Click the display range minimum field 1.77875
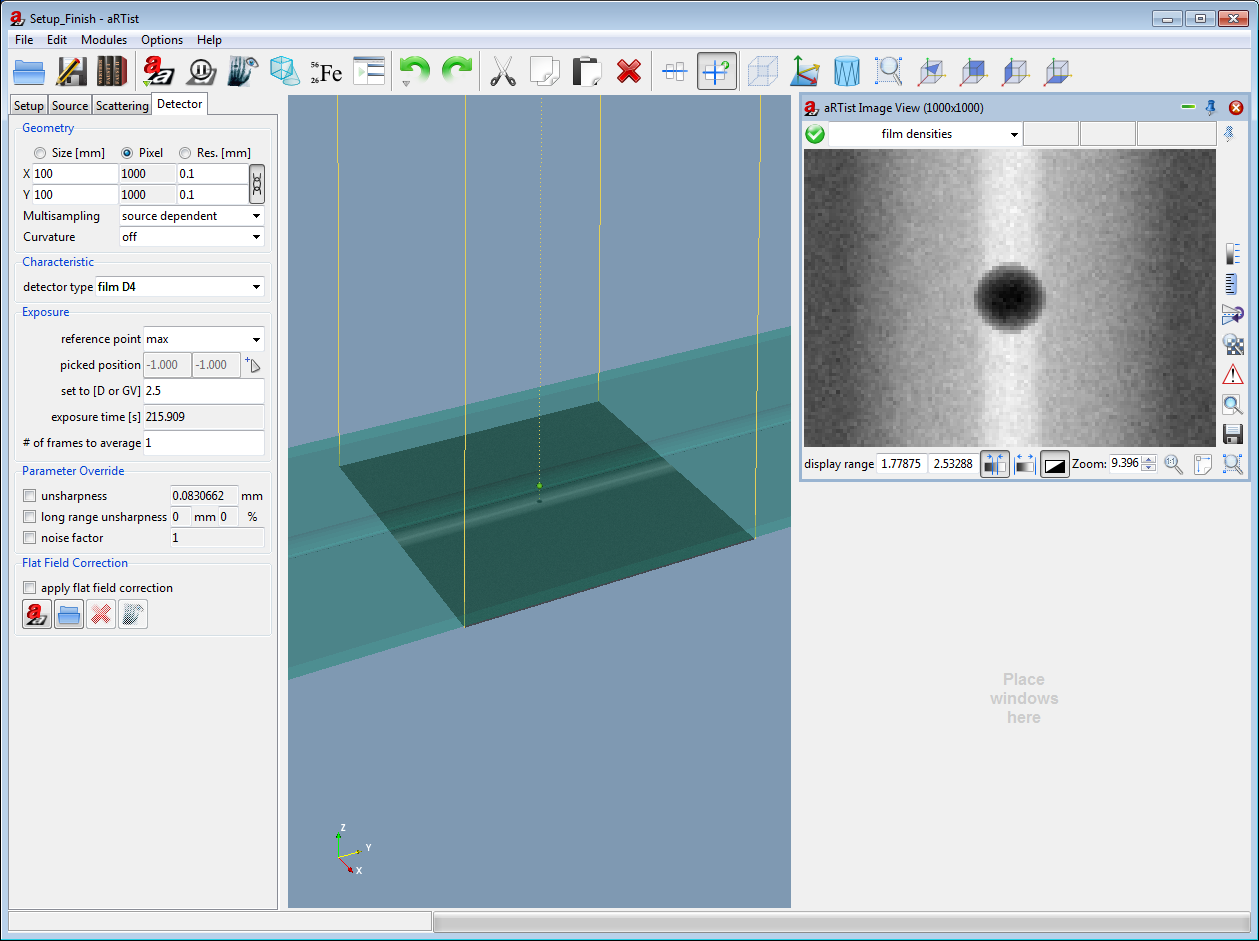The height and width of the screenshot is (941, 1259). (x=902, y=464)
